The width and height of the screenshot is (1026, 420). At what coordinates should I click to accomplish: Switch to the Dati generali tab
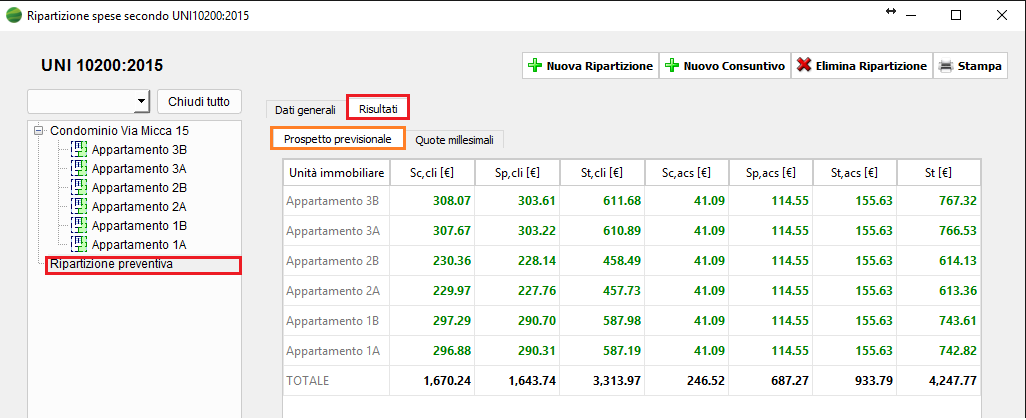pos(305,110)
